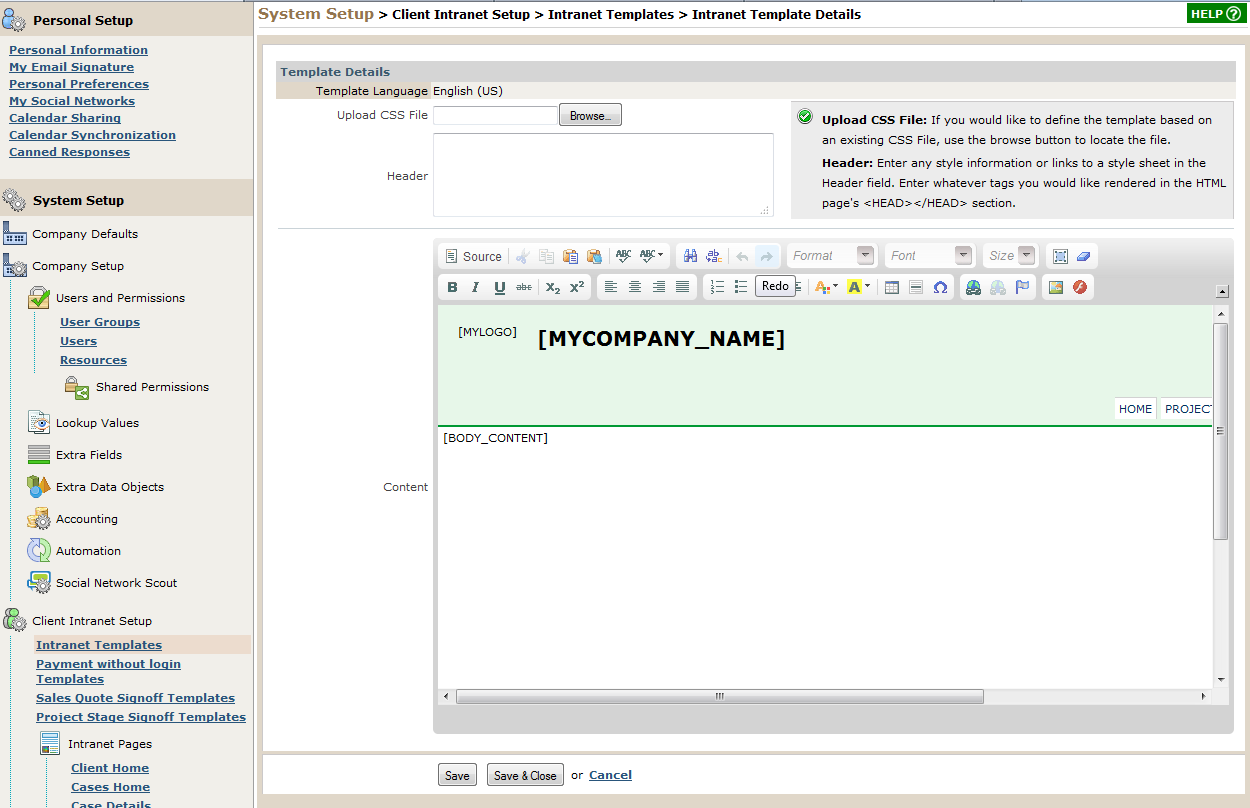Click Browse to upload a CSS file

coord(590,115)
